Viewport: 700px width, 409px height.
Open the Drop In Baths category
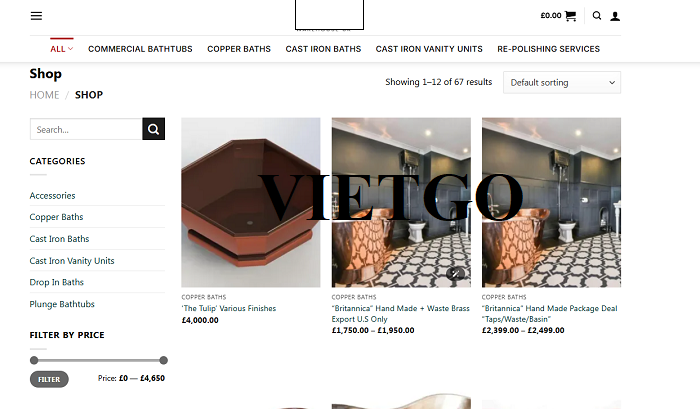(x=57, y=282)
